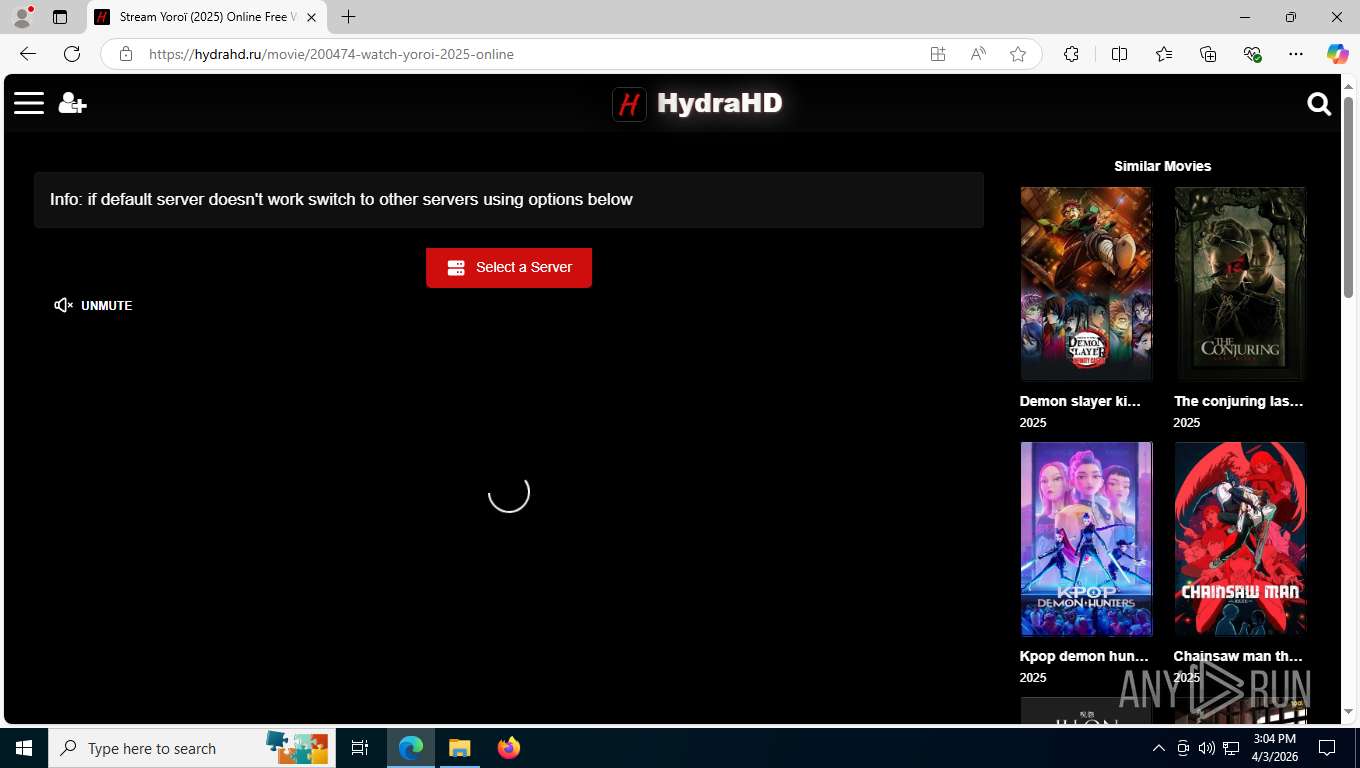
Task: Click the address bar URL
Action: (331, 54)
